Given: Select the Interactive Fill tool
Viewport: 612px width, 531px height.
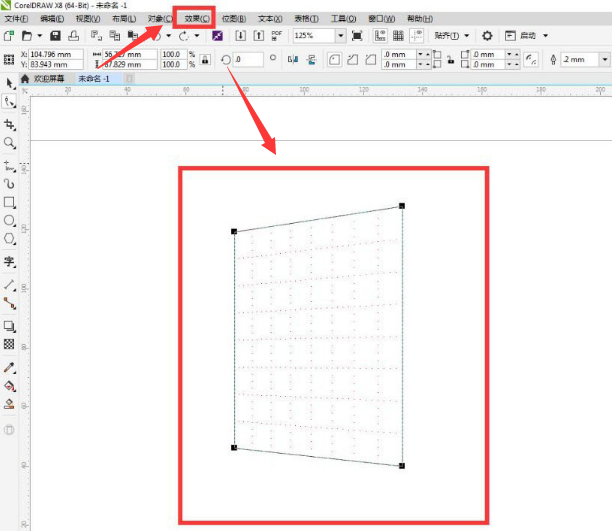Looking at the screenshot, I should coord(9,386).
